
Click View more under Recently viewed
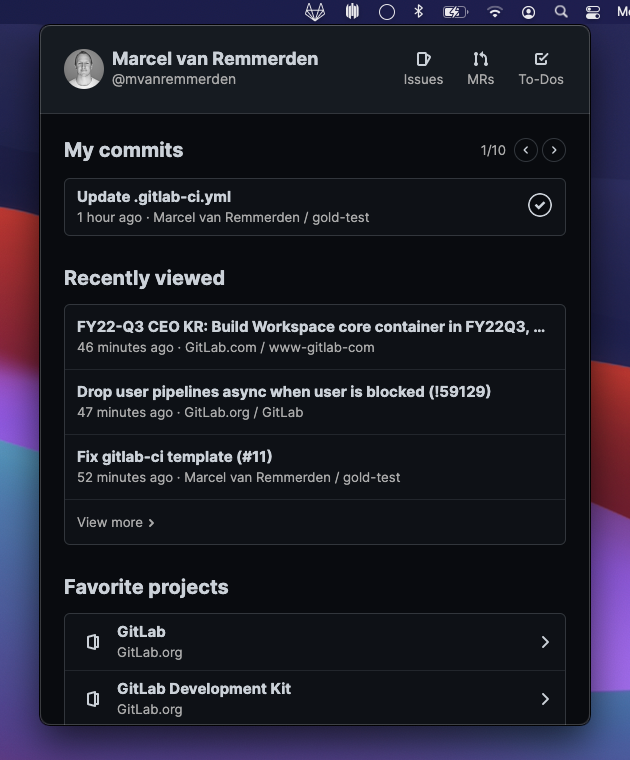116,522
